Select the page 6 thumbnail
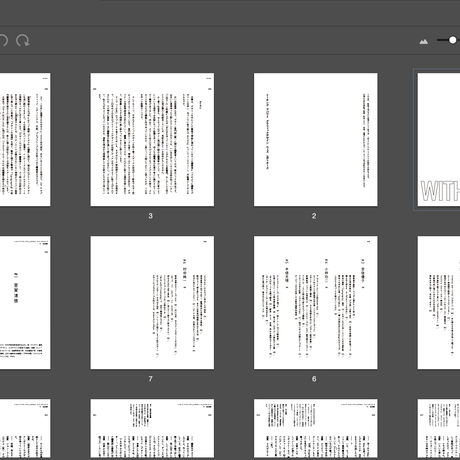This screenshot has height=460, width=460. pyautogui.click(x=316, y=302)
